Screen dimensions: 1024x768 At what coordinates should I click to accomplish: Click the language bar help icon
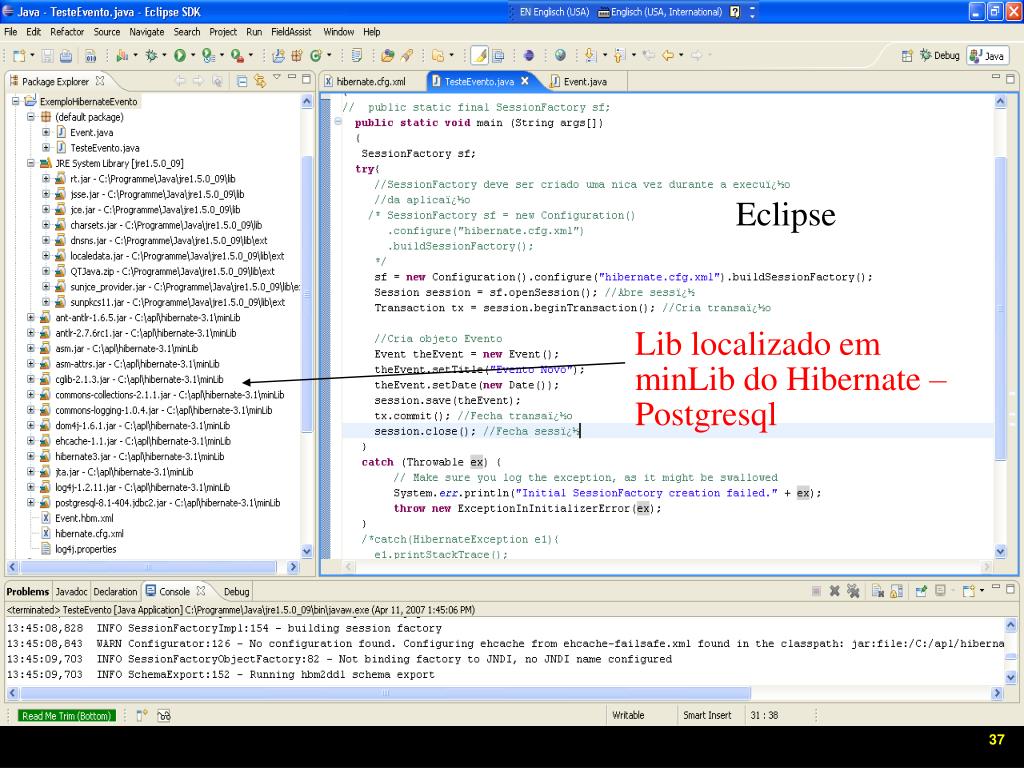pyautogui.click(x=735, y=12)
